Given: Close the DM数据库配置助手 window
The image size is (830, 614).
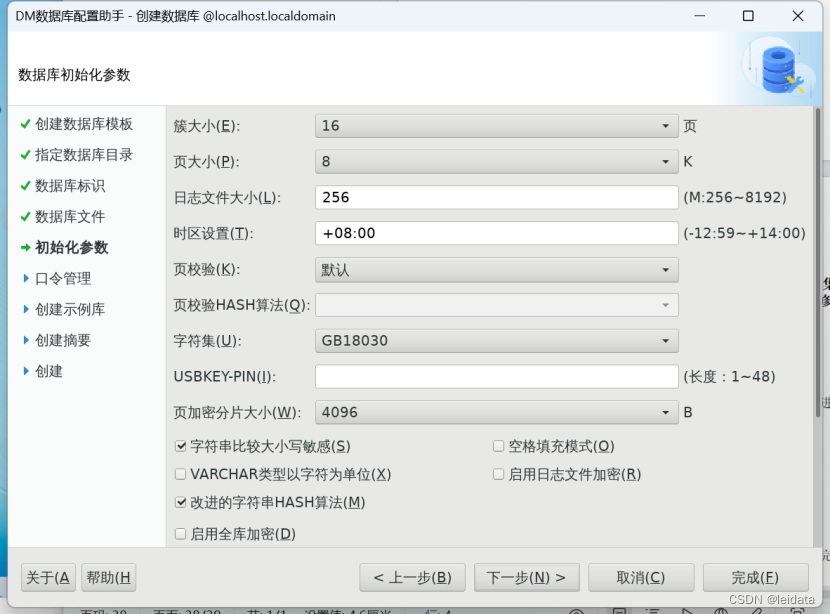Looking at the screenshot, I should point(798,16).
